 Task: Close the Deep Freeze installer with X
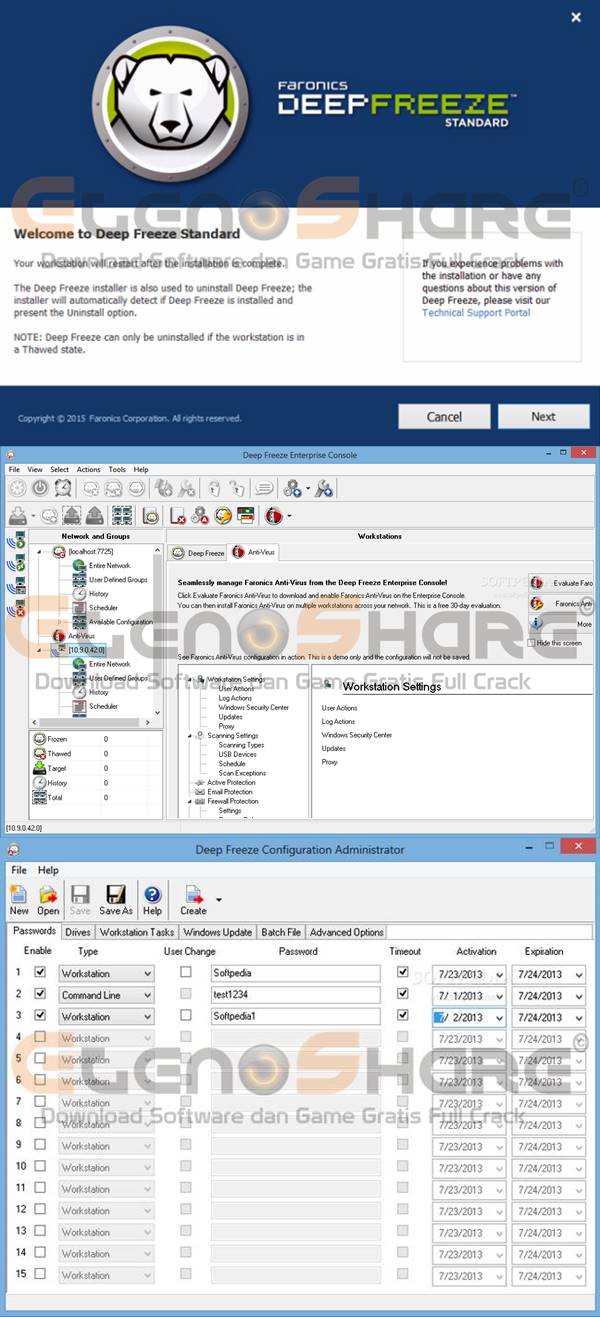pyautogui.click(x=576, y=17)
